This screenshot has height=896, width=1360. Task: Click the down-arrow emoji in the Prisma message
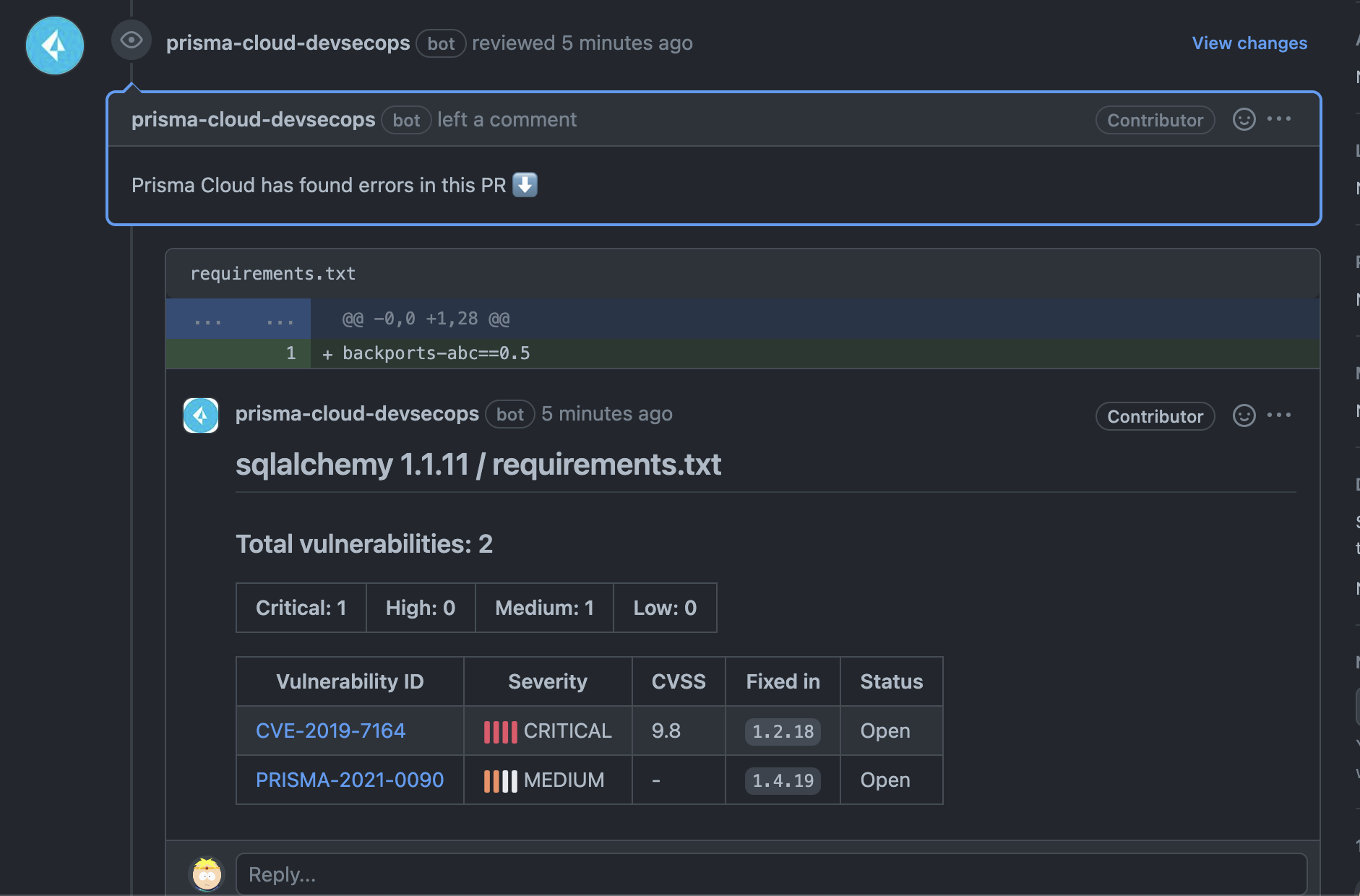[x=525, y=184]
